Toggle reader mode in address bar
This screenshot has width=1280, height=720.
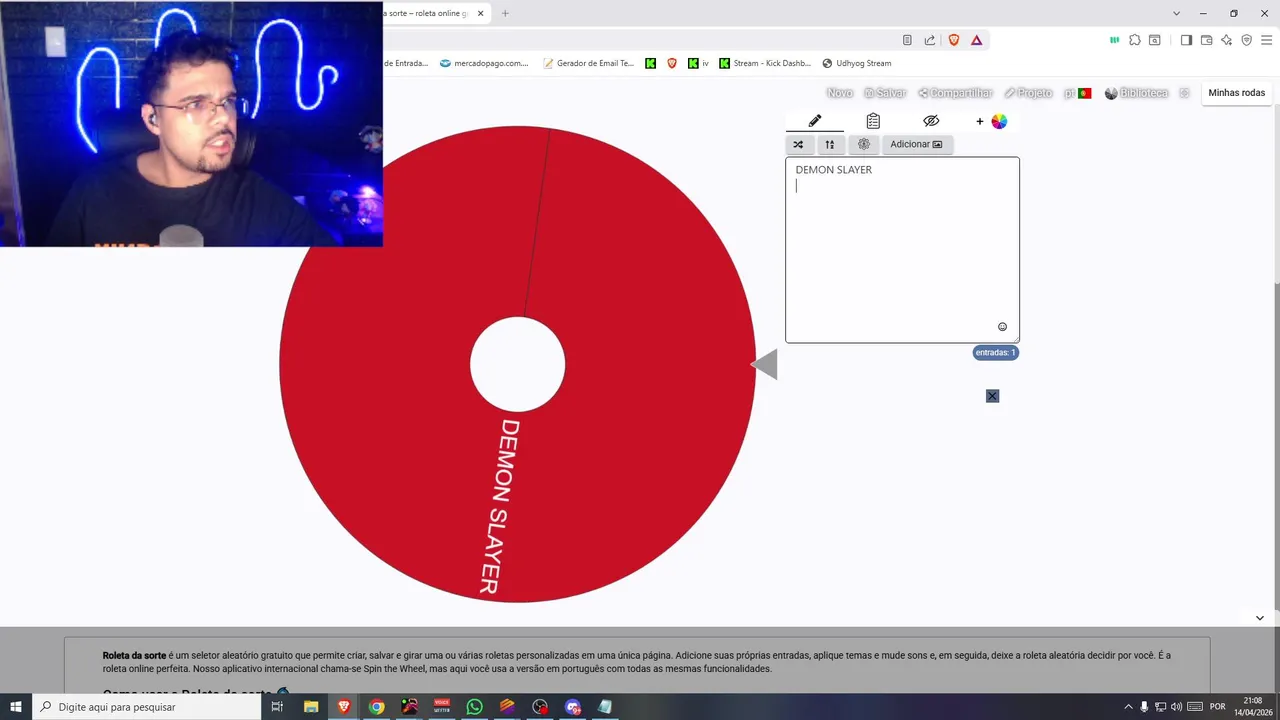point(907,40)
